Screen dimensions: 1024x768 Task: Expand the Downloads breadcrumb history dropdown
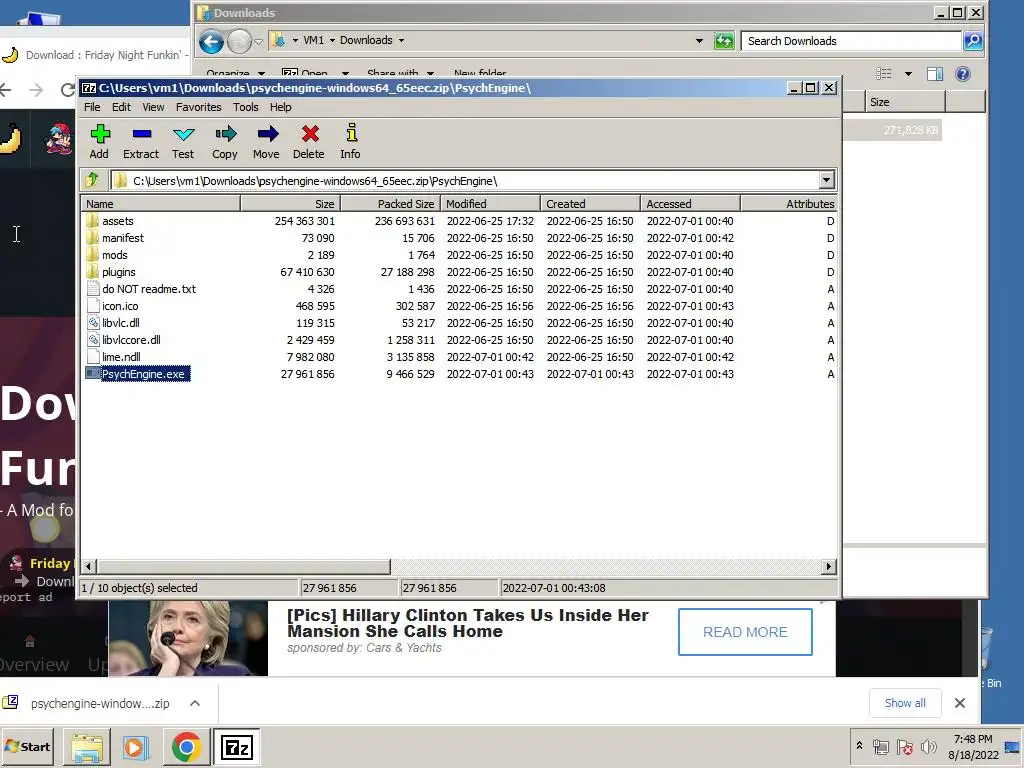tap(699, 40)
